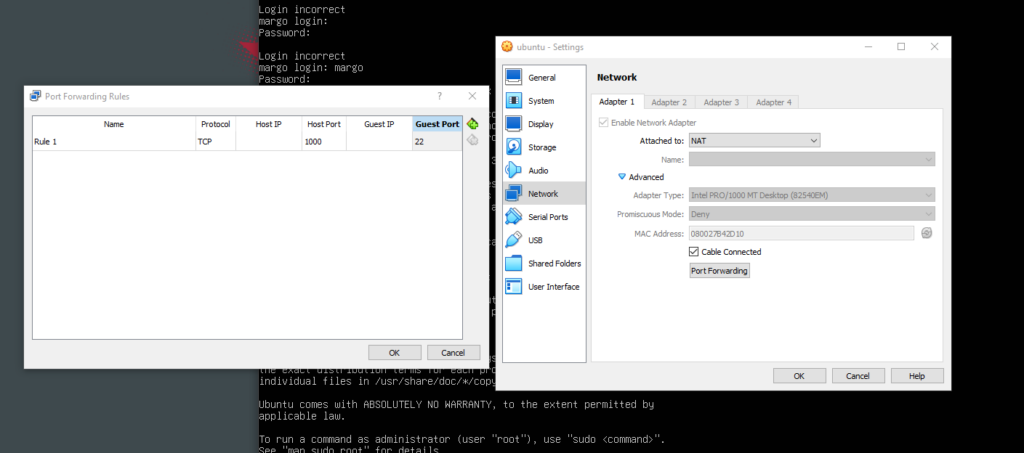Go to the USB settings section

[x=535, y=240]
